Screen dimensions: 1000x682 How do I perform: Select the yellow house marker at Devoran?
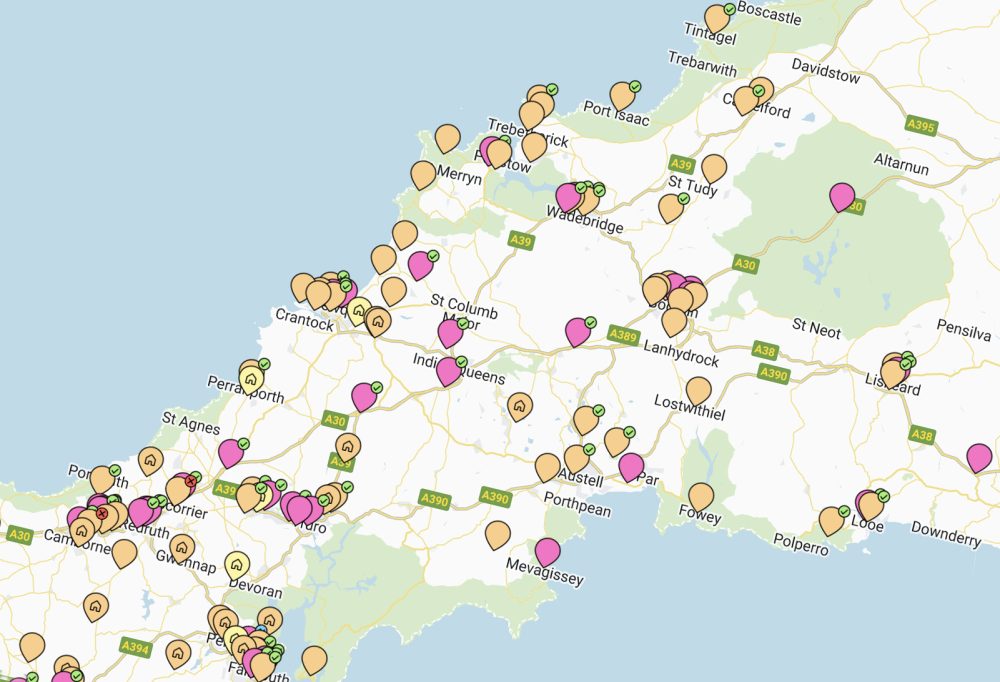click(x=237, y=565)
